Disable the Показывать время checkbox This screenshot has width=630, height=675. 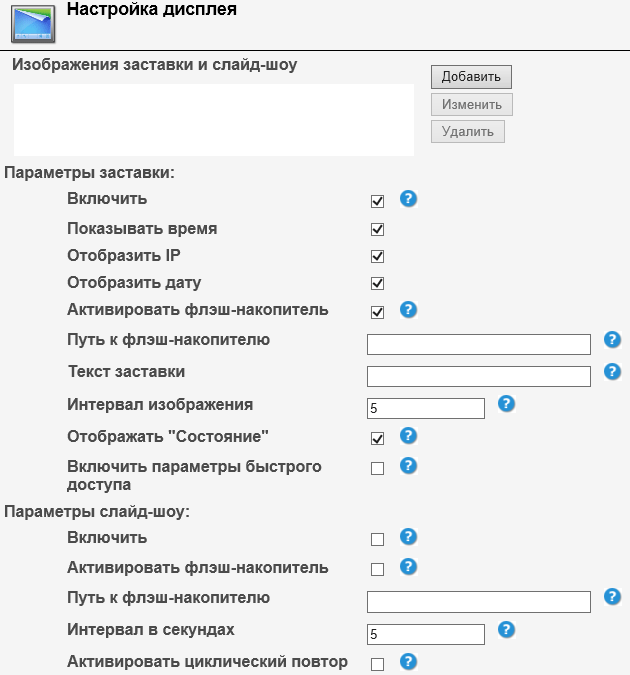tap(377, 229)
